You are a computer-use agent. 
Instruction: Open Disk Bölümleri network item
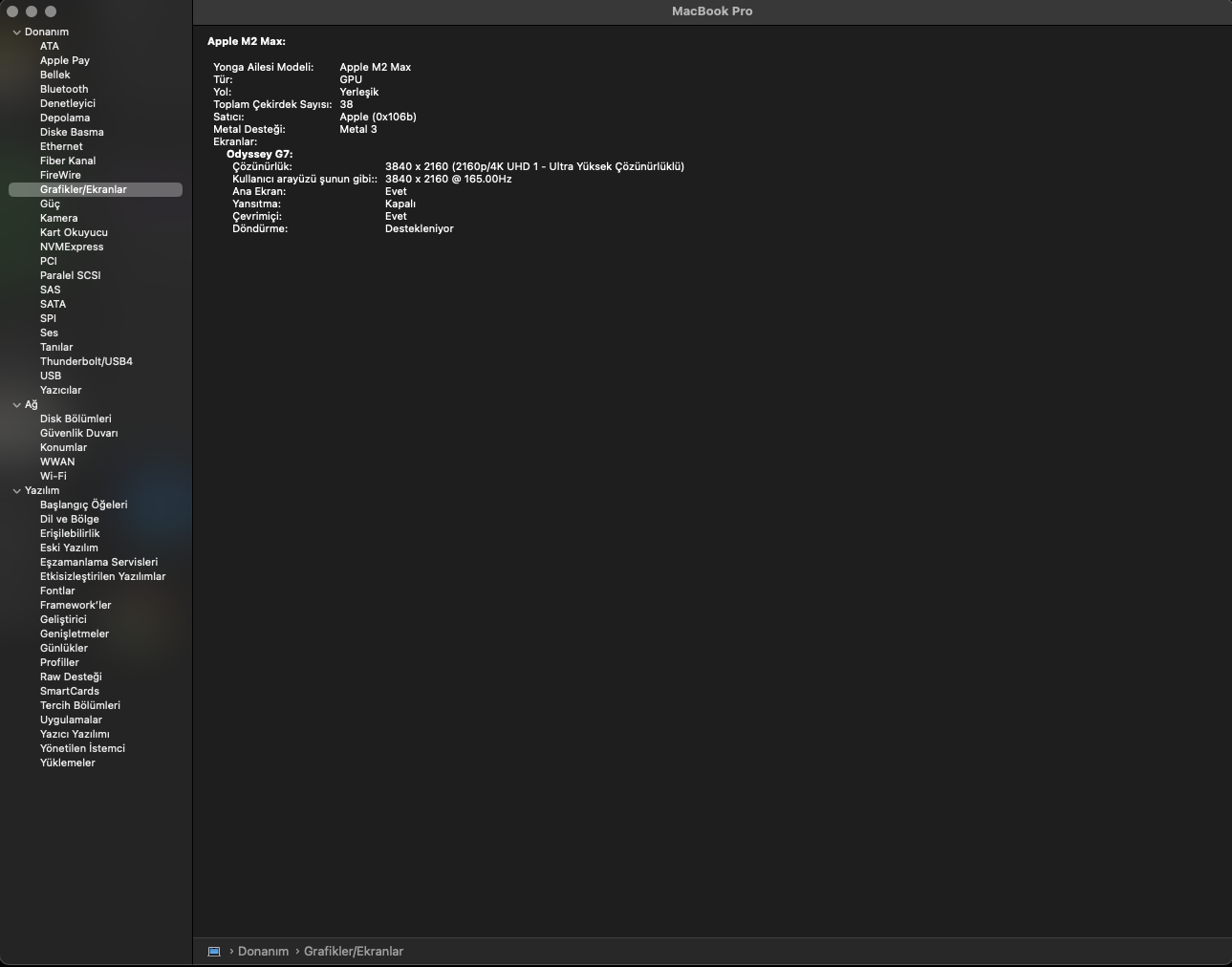[76, 419]
